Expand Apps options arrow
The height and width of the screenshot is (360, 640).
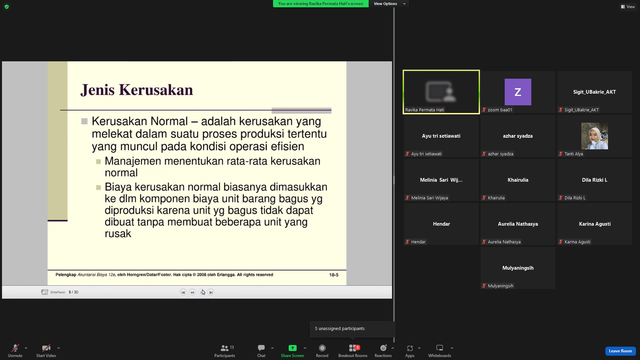click(x=419, y=348)
